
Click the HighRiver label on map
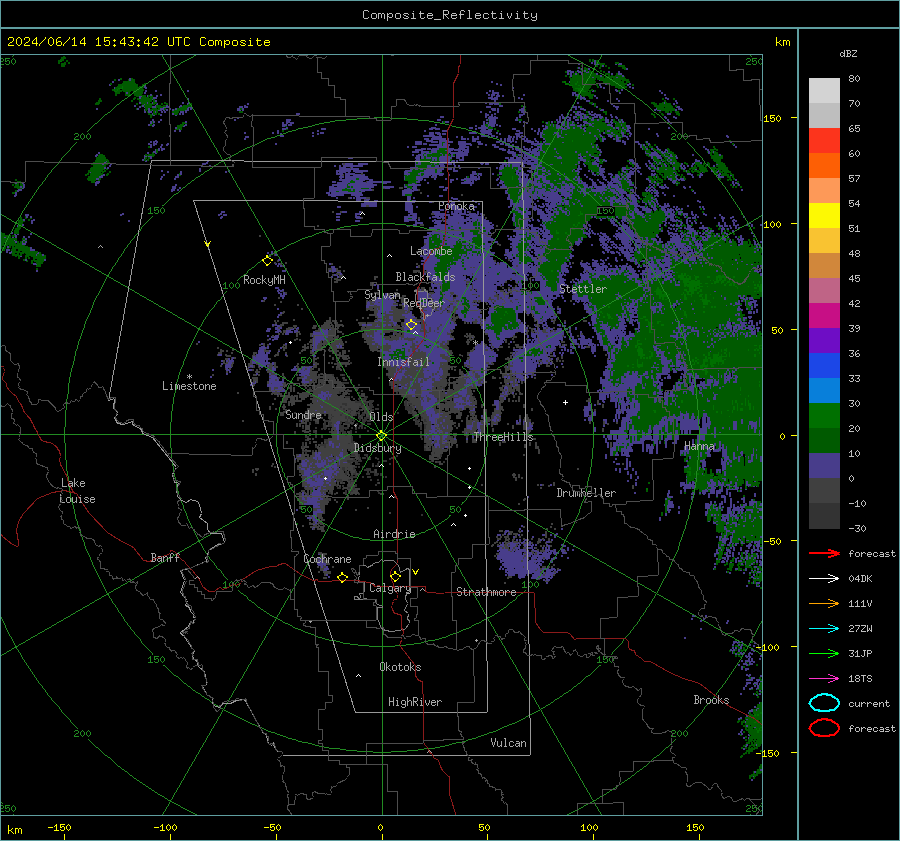tap(414, 703)
